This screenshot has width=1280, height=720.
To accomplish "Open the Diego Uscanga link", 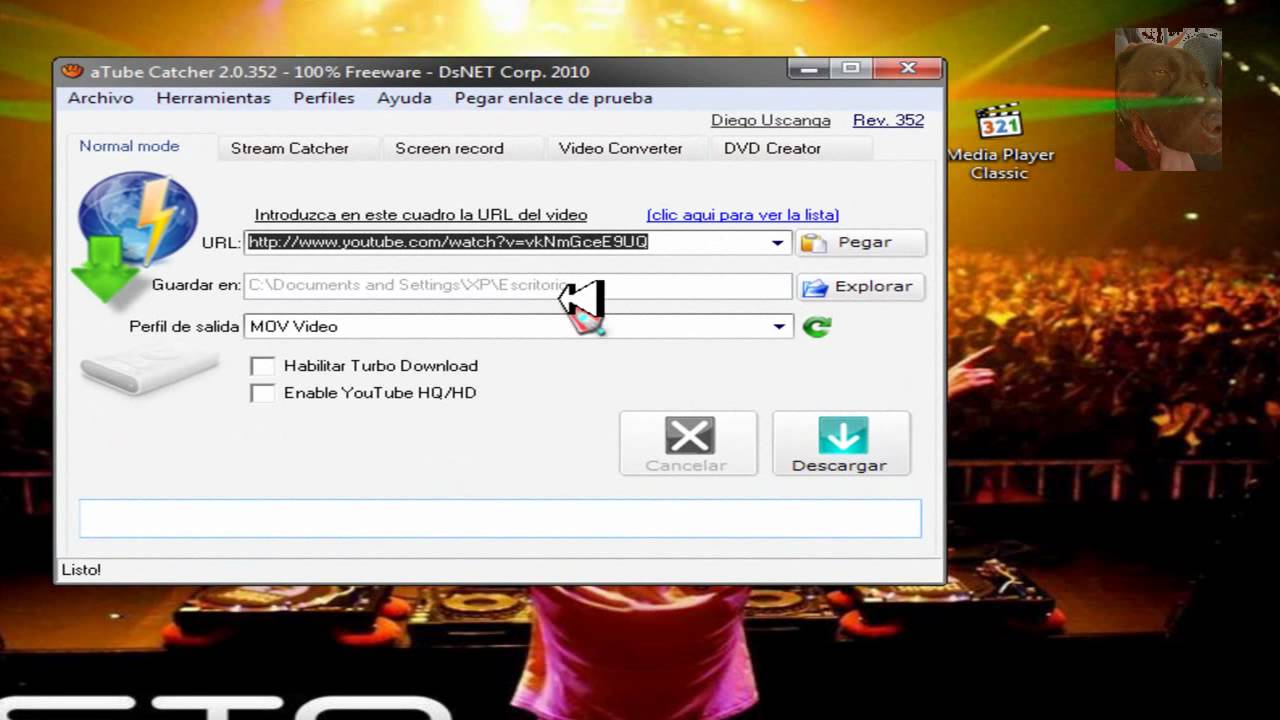I will [x=771, y=120].
